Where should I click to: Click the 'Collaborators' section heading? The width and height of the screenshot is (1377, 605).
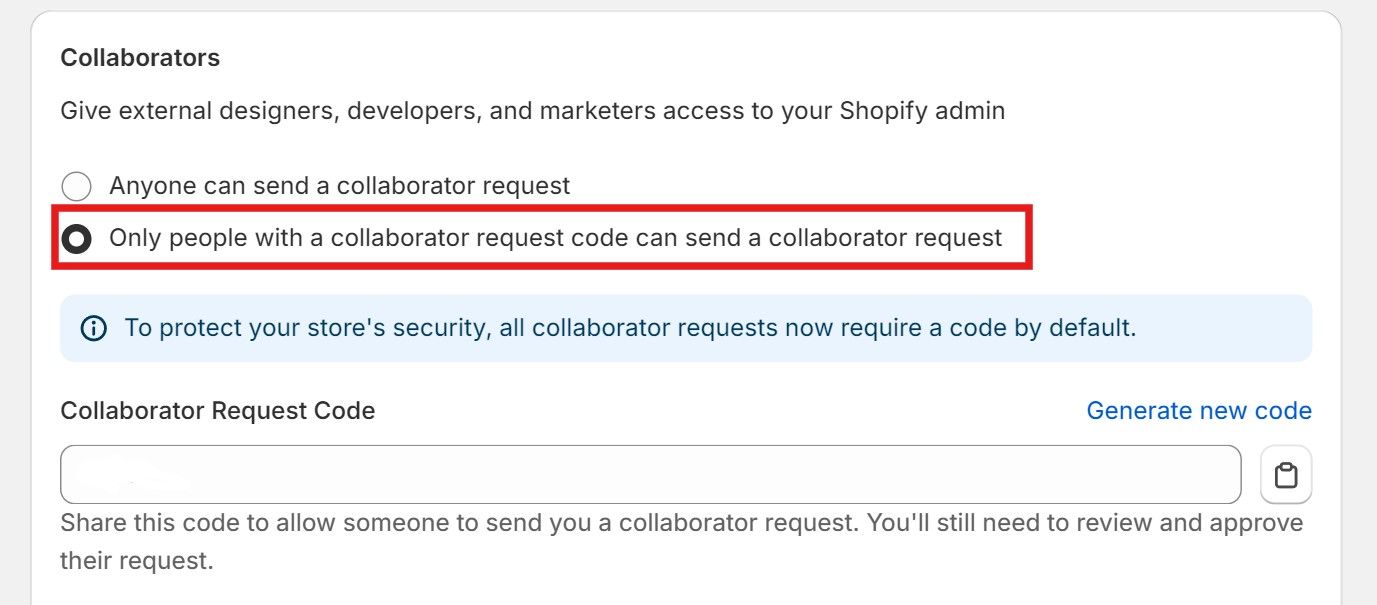coord(140,58)
